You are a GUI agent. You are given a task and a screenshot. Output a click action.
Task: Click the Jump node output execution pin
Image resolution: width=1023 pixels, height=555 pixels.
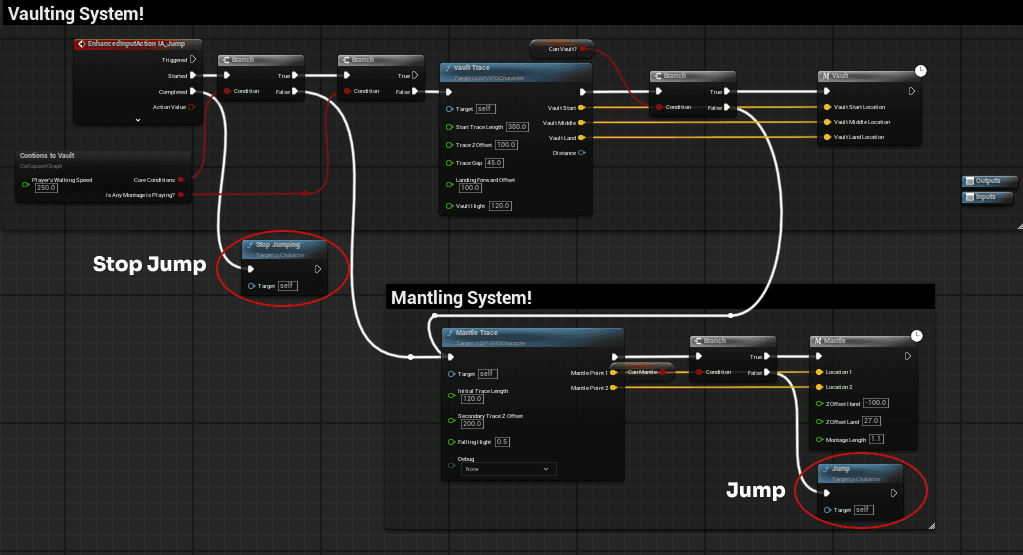coord(894,492)
